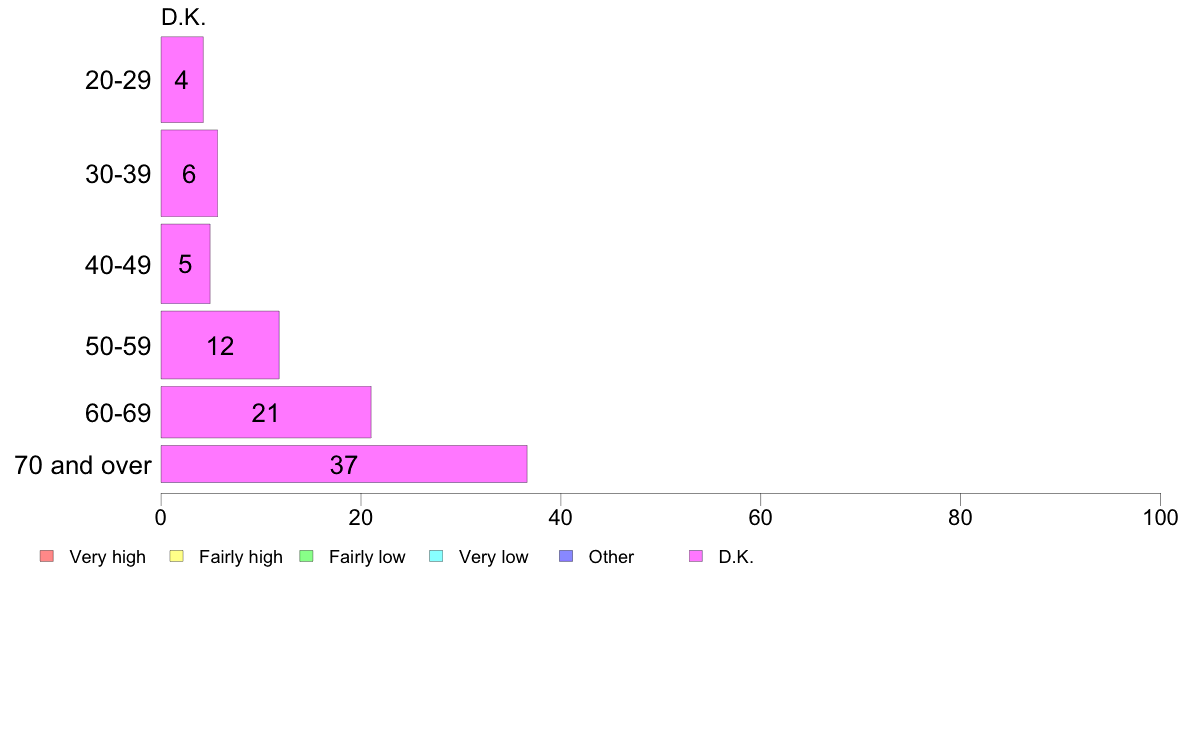This screenshot has width=1188, height=736.
Task: Click the Fairly high yellow legend swatch
Action: point(177,556)
